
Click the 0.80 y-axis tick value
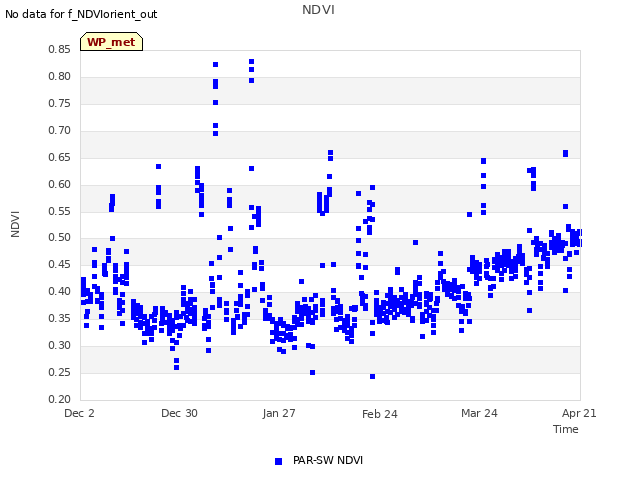[x=59, y=76]
